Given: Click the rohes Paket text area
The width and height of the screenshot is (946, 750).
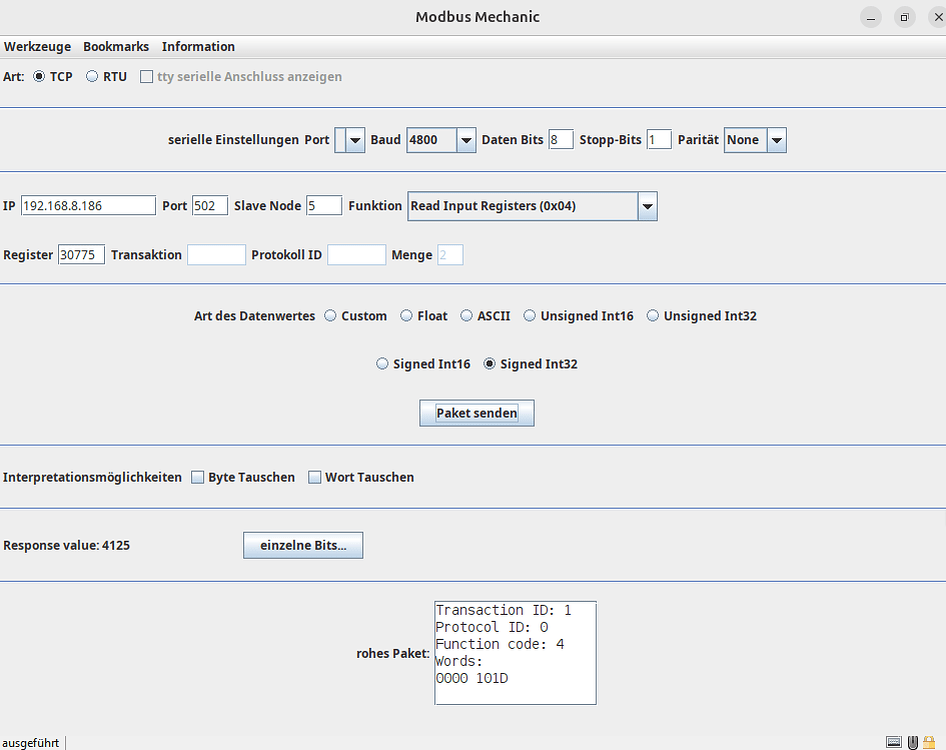Looking at the screenshot, I should [515, 653].
